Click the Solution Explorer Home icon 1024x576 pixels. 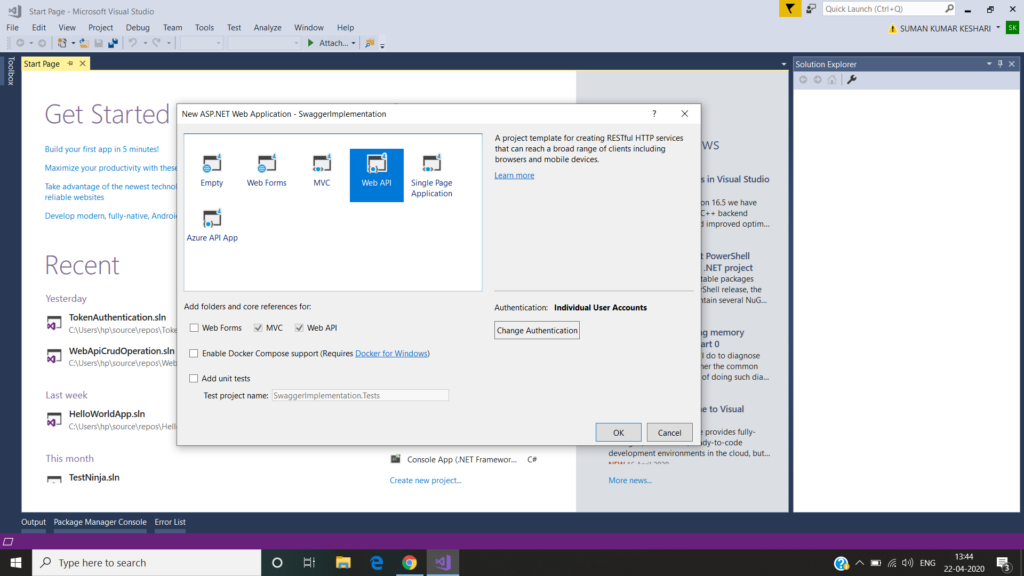831,80
